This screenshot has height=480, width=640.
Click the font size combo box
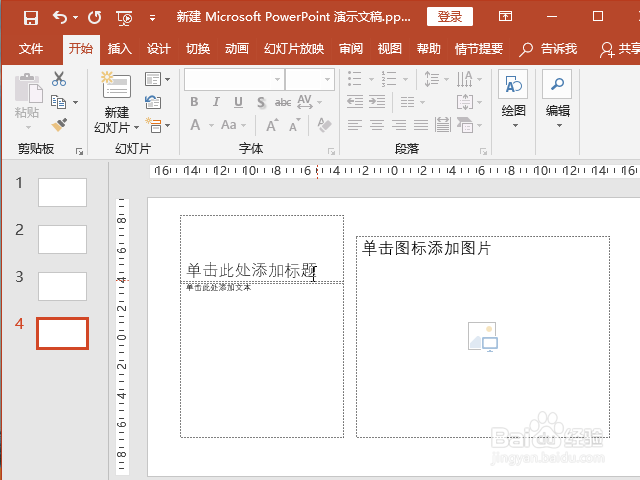point(310,79)
